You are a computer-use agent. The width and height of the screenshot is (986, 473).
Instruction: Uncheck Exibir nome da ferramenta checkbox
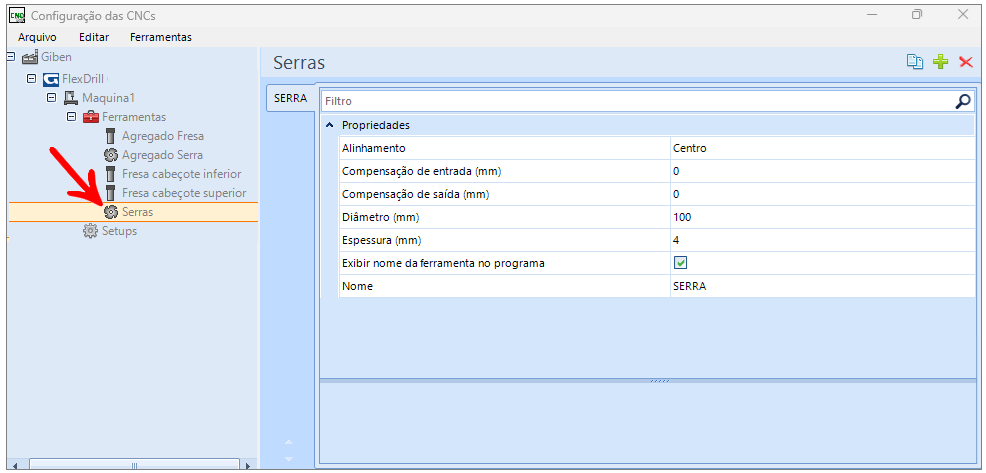681,263
